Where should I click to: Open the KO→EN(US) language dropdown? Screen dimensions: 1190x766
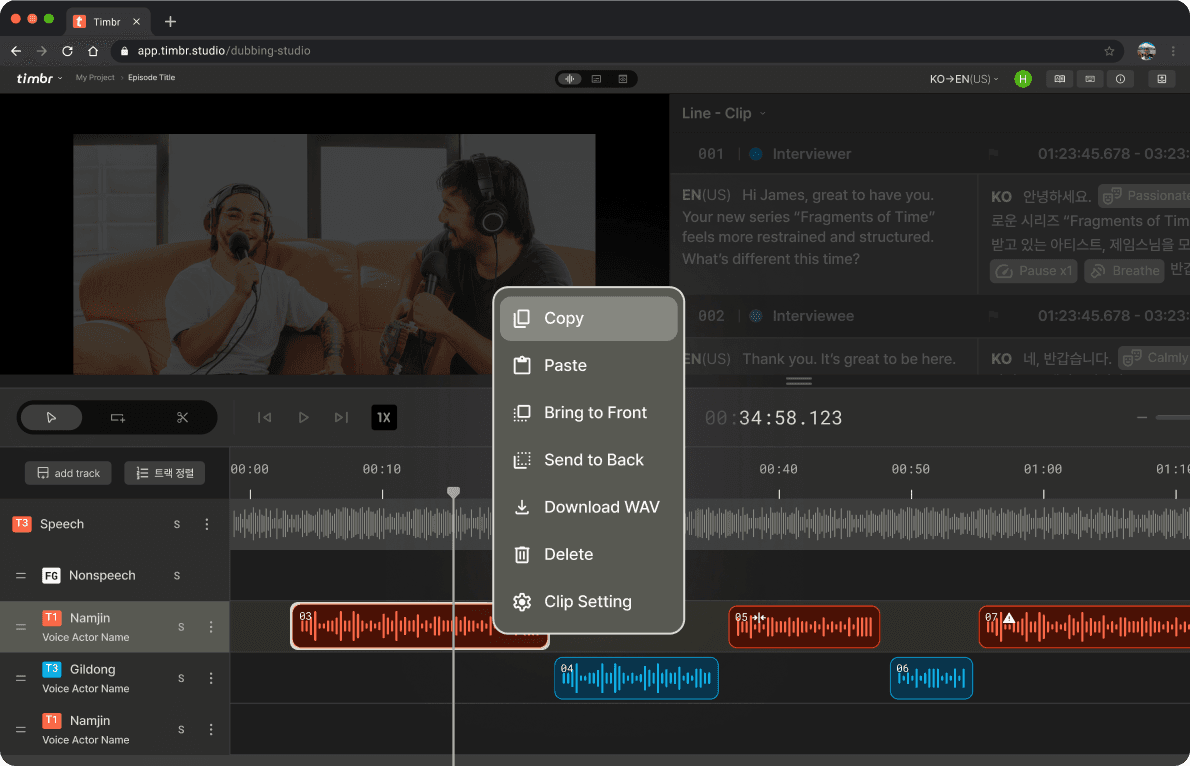click(963, 78)
